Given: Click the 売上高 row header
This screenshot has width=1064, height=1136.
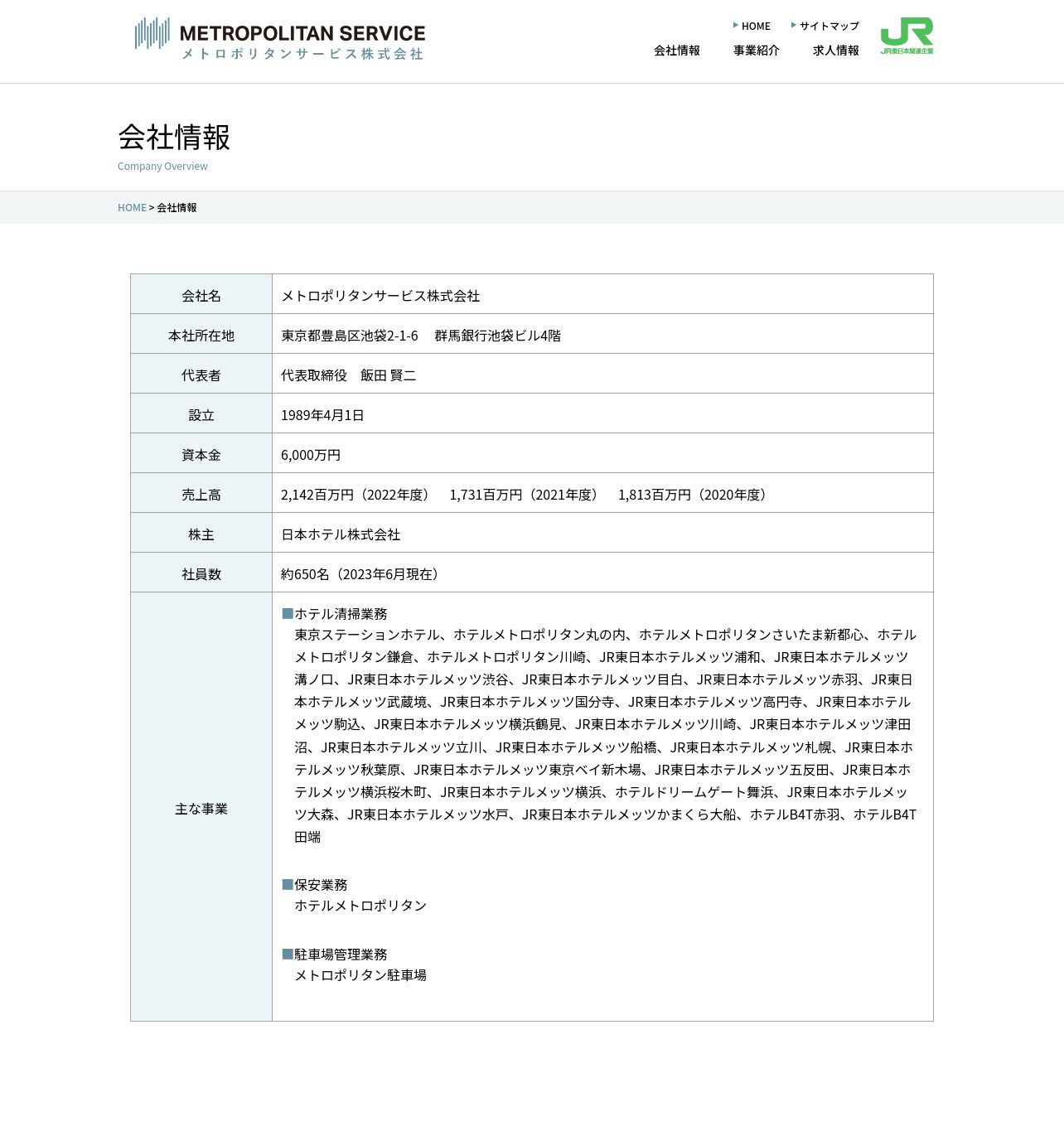Looking at the screenshot, I should click(201, 493).
